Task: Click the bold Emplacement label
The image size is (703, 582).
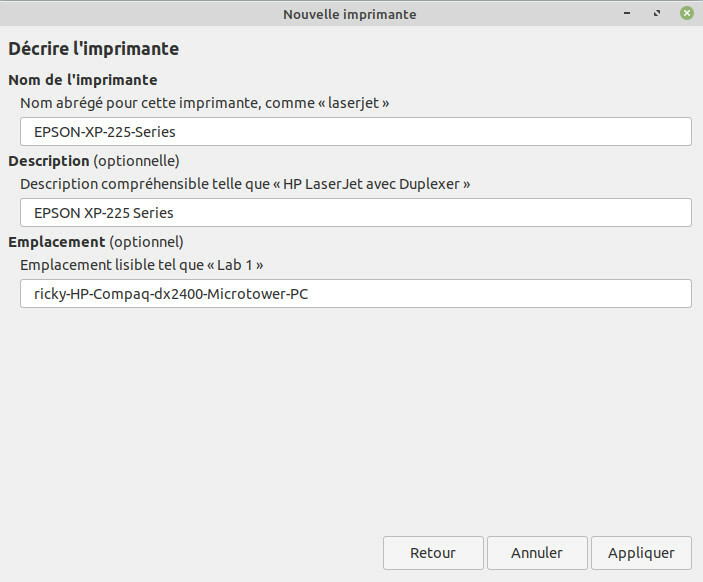Action: [x=56, y=241]
